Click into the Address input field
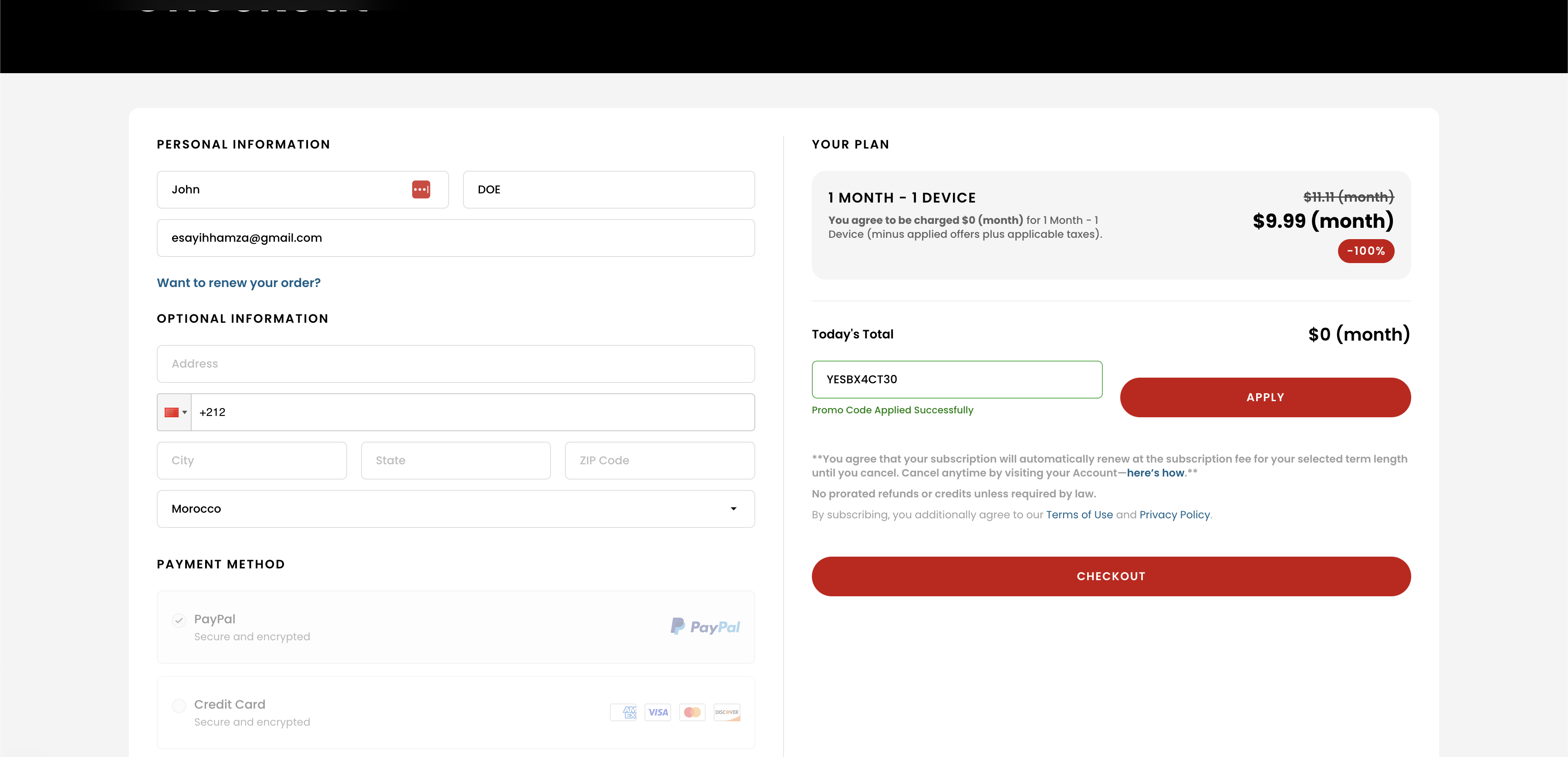 click(455, 364)
